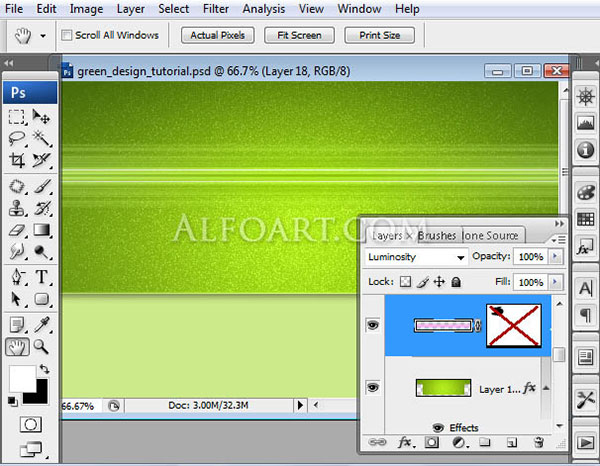Open the Filter menu

coord(216,9)
